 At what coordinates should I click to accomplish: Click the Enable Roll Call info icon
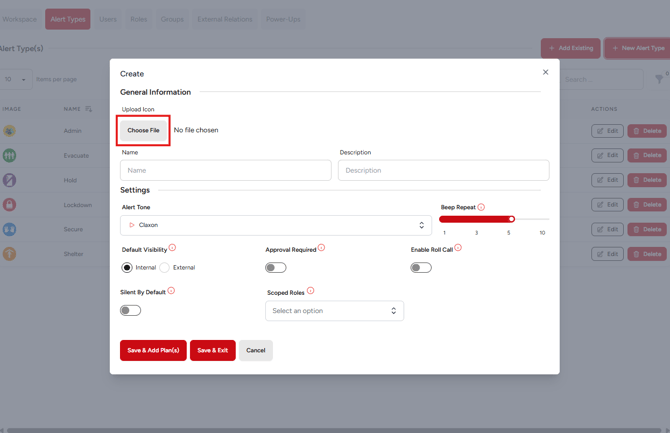click(x=458, y=248)
